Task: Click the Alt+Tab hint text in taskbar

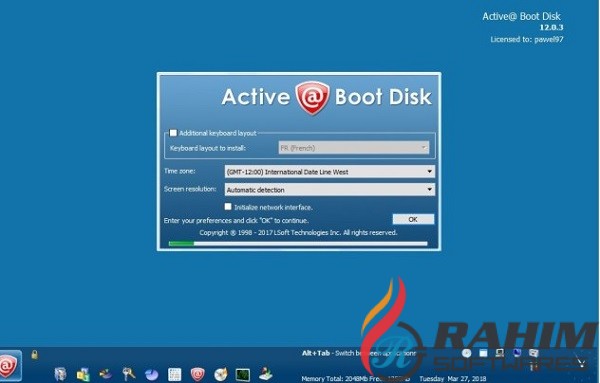Action: click(359, 353)
